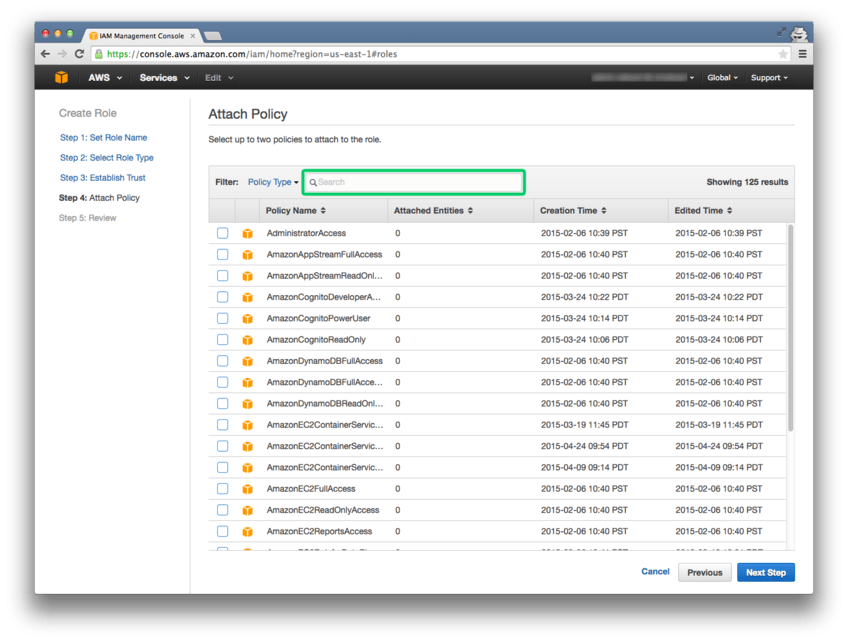Click the AmazonEC2FullAccess policy name
The width and height of the screenshot is (848, 642).
[311, 488]
